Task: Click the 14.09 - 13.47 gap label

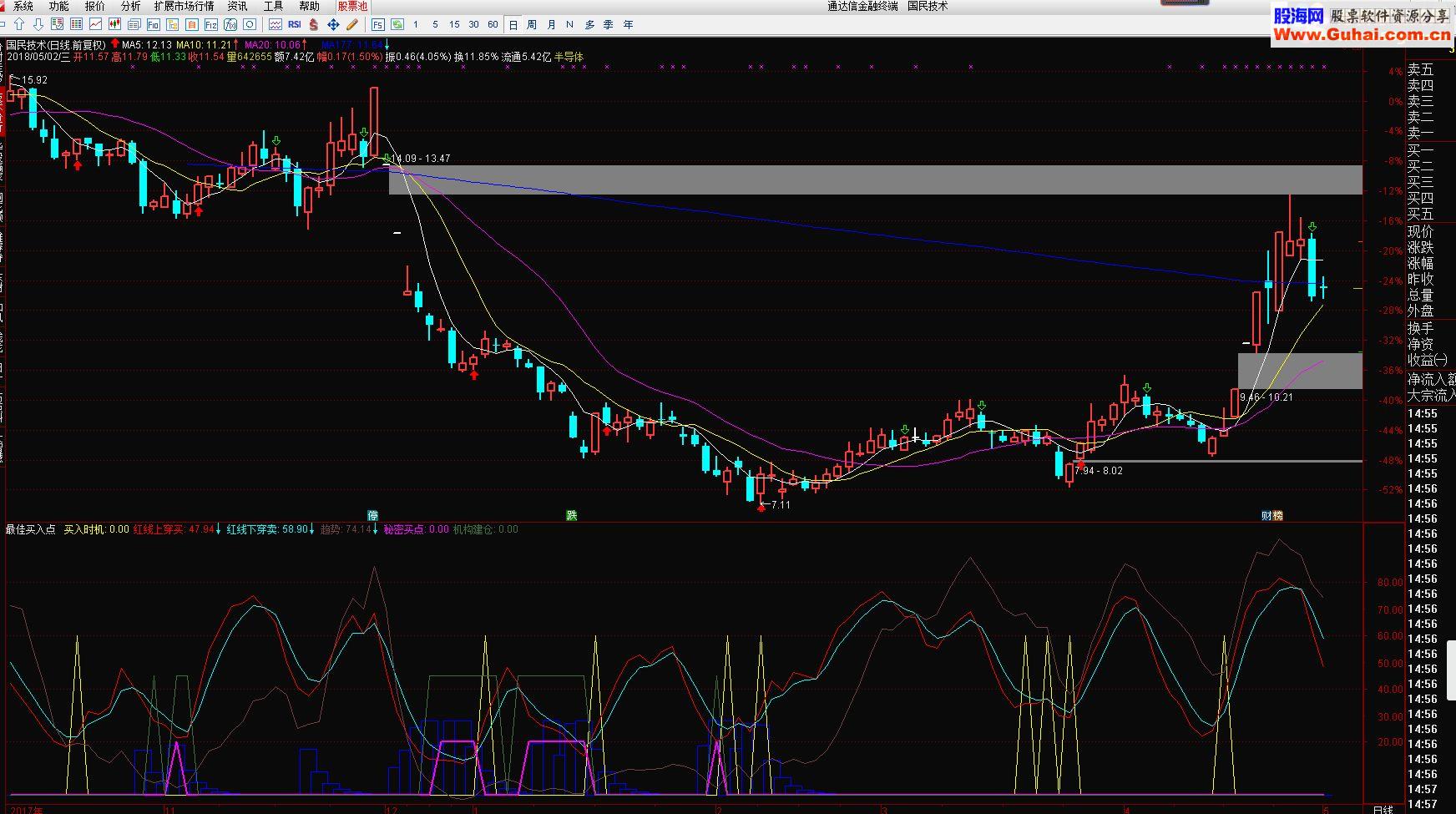Action: tap(422, 158)
